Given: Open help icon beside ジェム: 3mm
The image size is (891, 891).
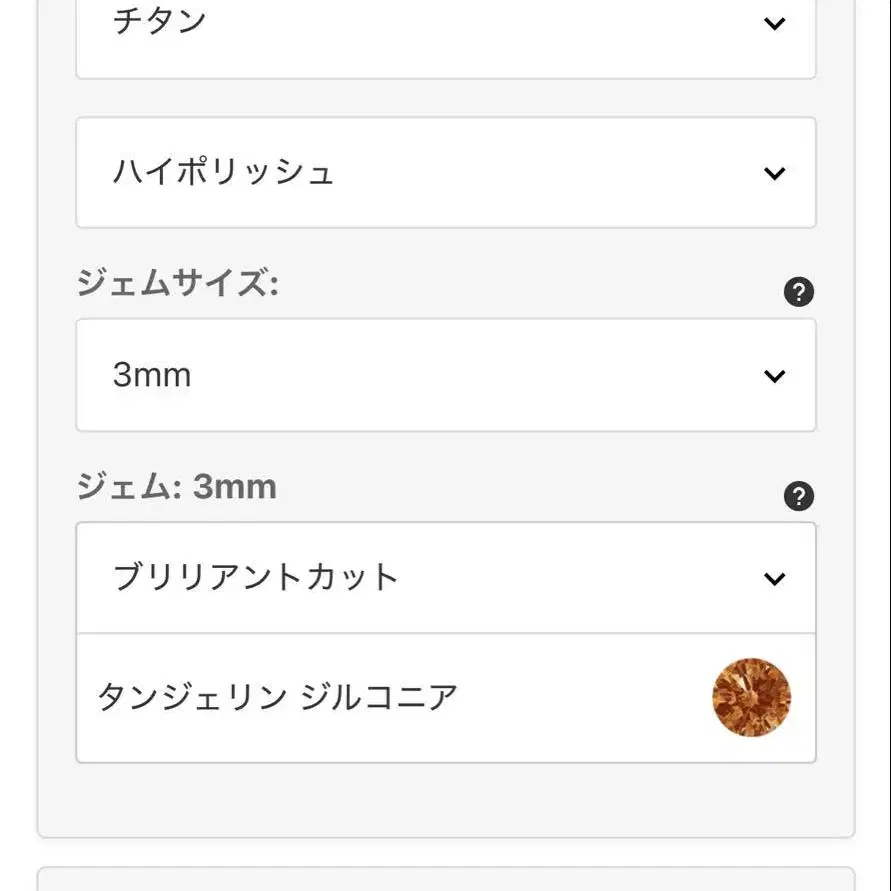Looking at the screenshot, I should (798, 496).
